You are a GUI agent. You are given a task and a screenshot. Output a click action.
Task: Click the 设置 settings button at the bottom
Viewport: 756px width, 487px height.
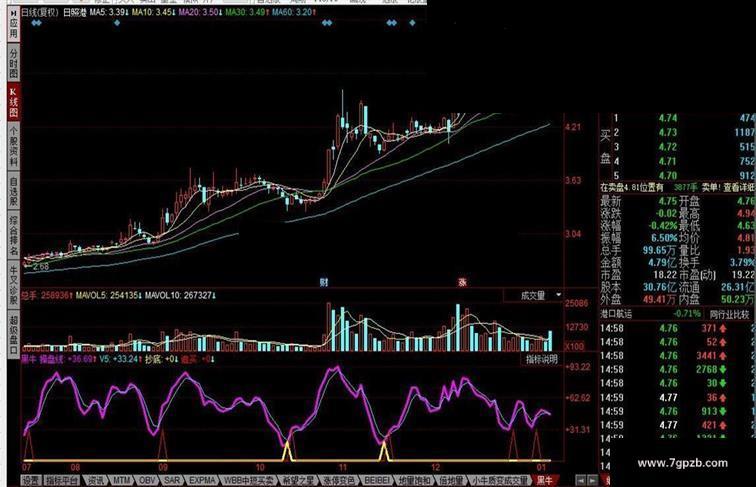[31, 480]
